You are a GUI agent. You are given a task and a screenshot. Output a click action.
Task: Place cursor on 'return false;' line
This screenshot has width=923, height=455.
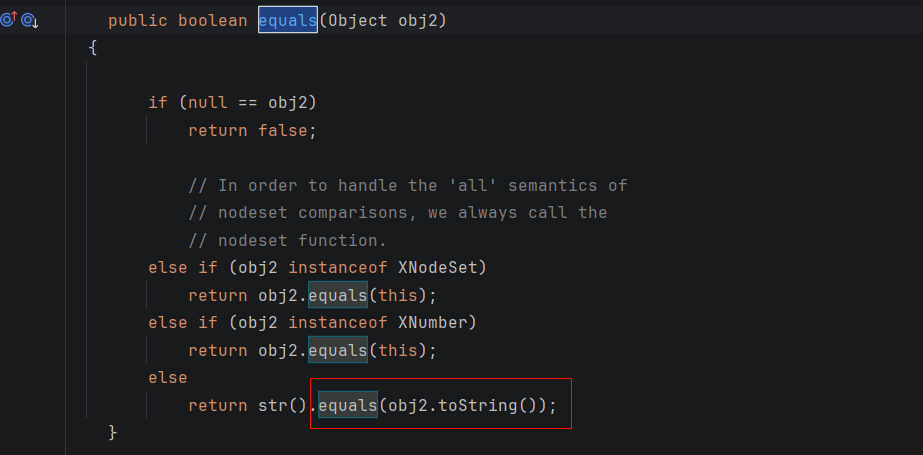[x=252, y=130]
